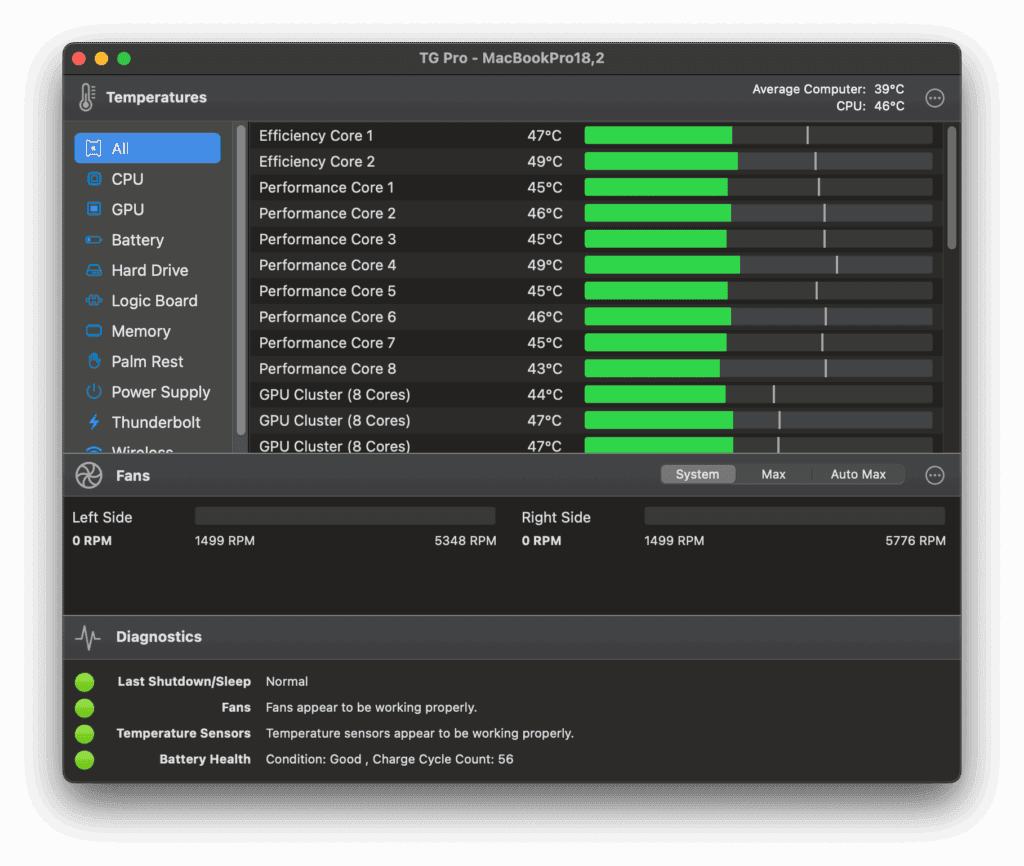Click the 5776 RPM right fan maximum
Viewport: 1024px width, 866px height.
[x=915, y=541]
